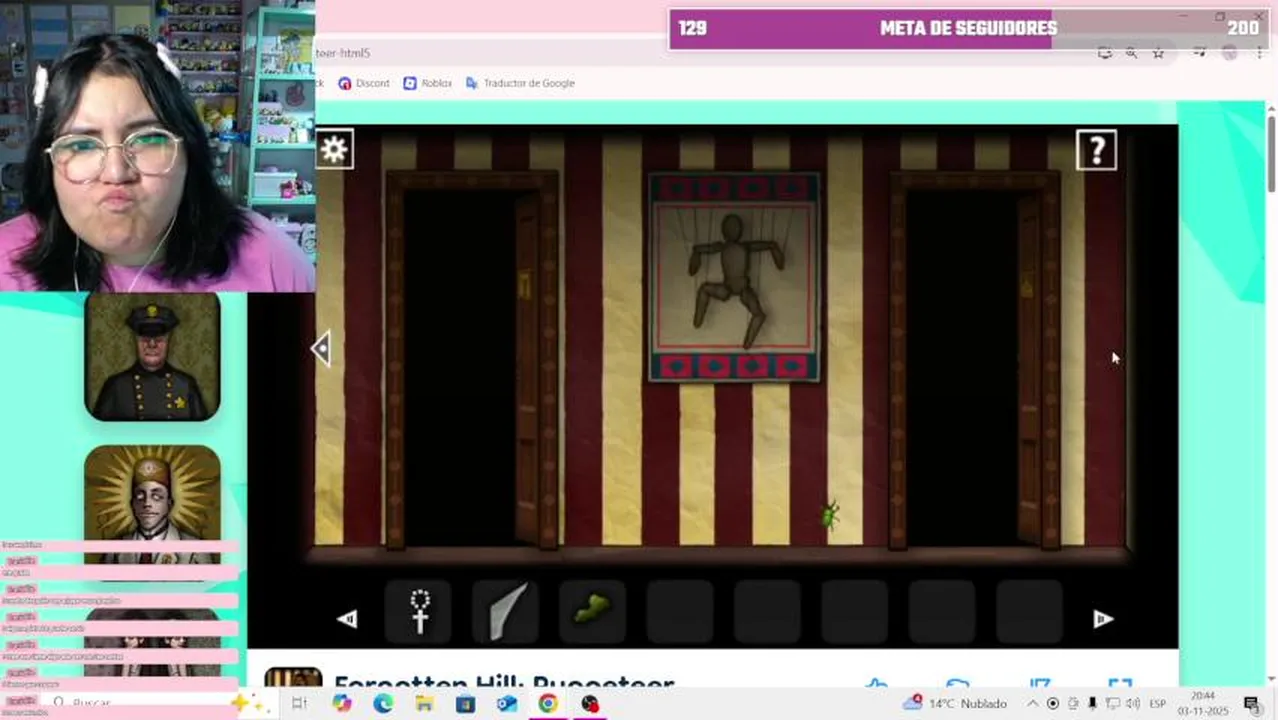
Task: Open the Chrome three-dot menu
Action: (1259, 53)
